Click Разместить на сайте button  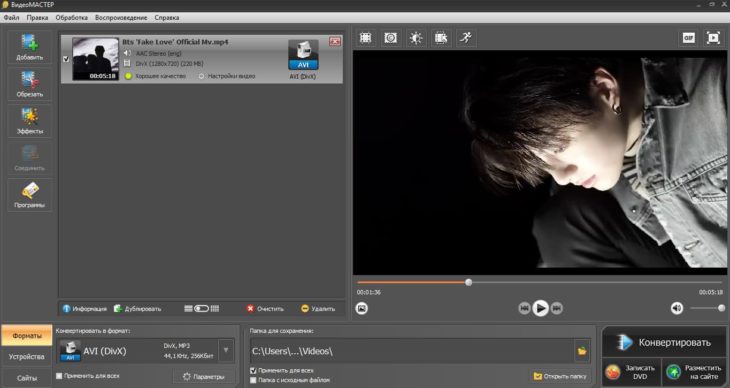[694, 372]
